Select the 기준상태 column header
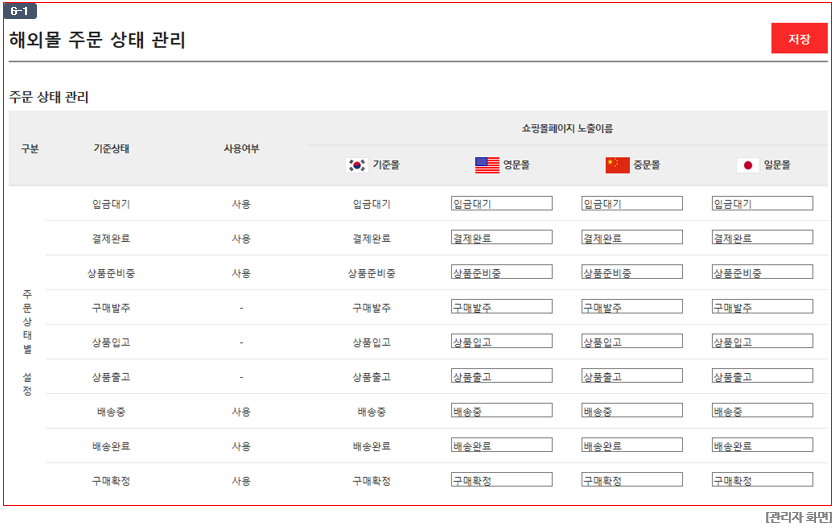 [x=111, y=148]
